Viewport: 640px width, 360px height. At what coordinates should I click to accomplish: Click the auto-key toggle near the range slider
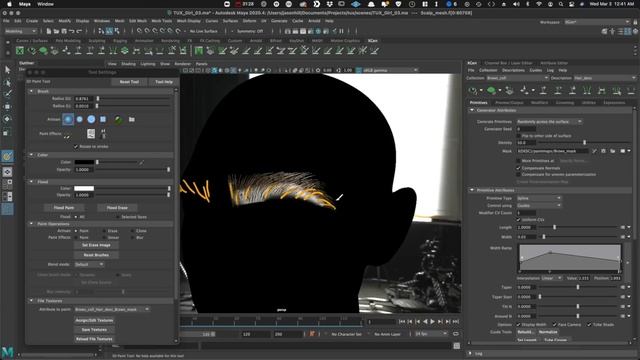(x=312, y=334)
